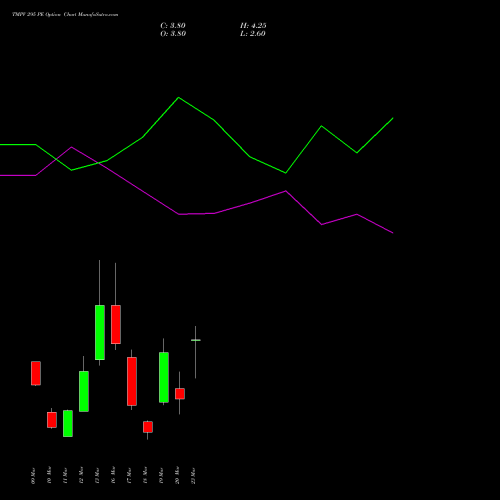Select the small red candle for 10 Mar
This screenshot has height=500, width=500.
[x=52, y=420]
